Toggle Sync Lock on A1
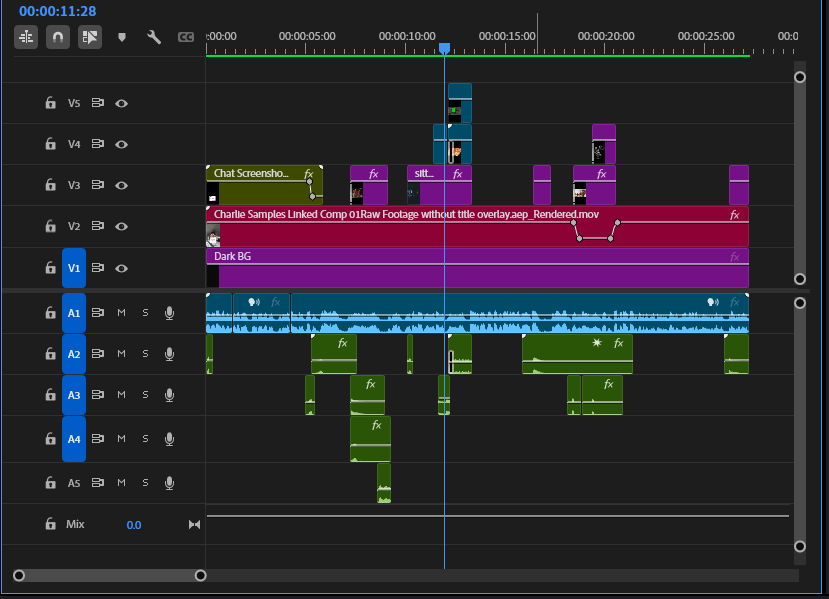 pos(98,313)
